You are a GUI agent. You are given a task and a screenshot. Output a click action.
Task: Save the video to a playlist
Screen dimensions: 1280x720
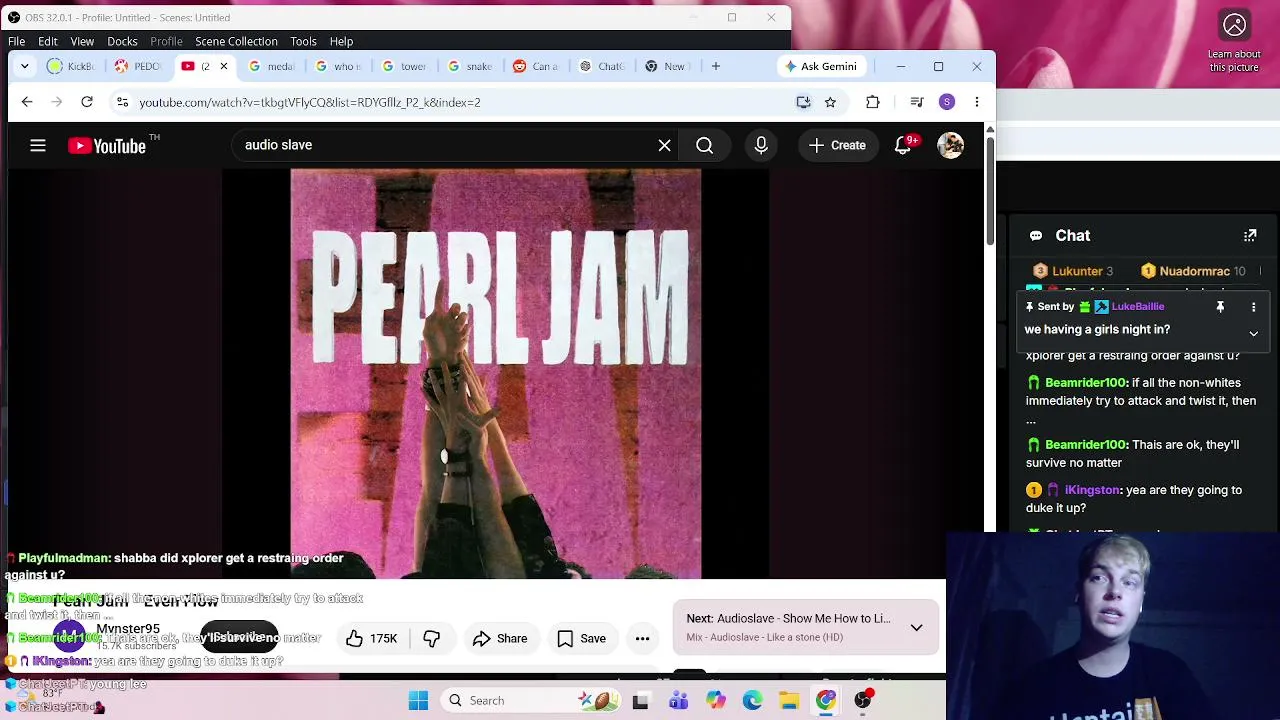[x=581, y=638]
